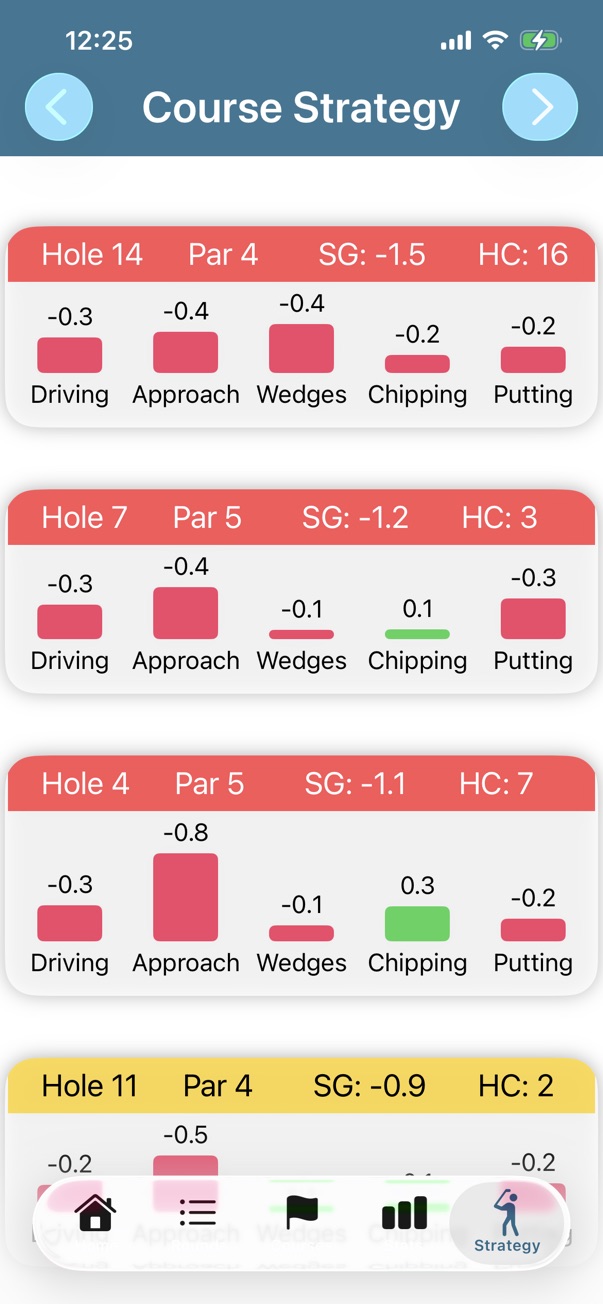Tap the charging battery status icon

tap(539, 40)
